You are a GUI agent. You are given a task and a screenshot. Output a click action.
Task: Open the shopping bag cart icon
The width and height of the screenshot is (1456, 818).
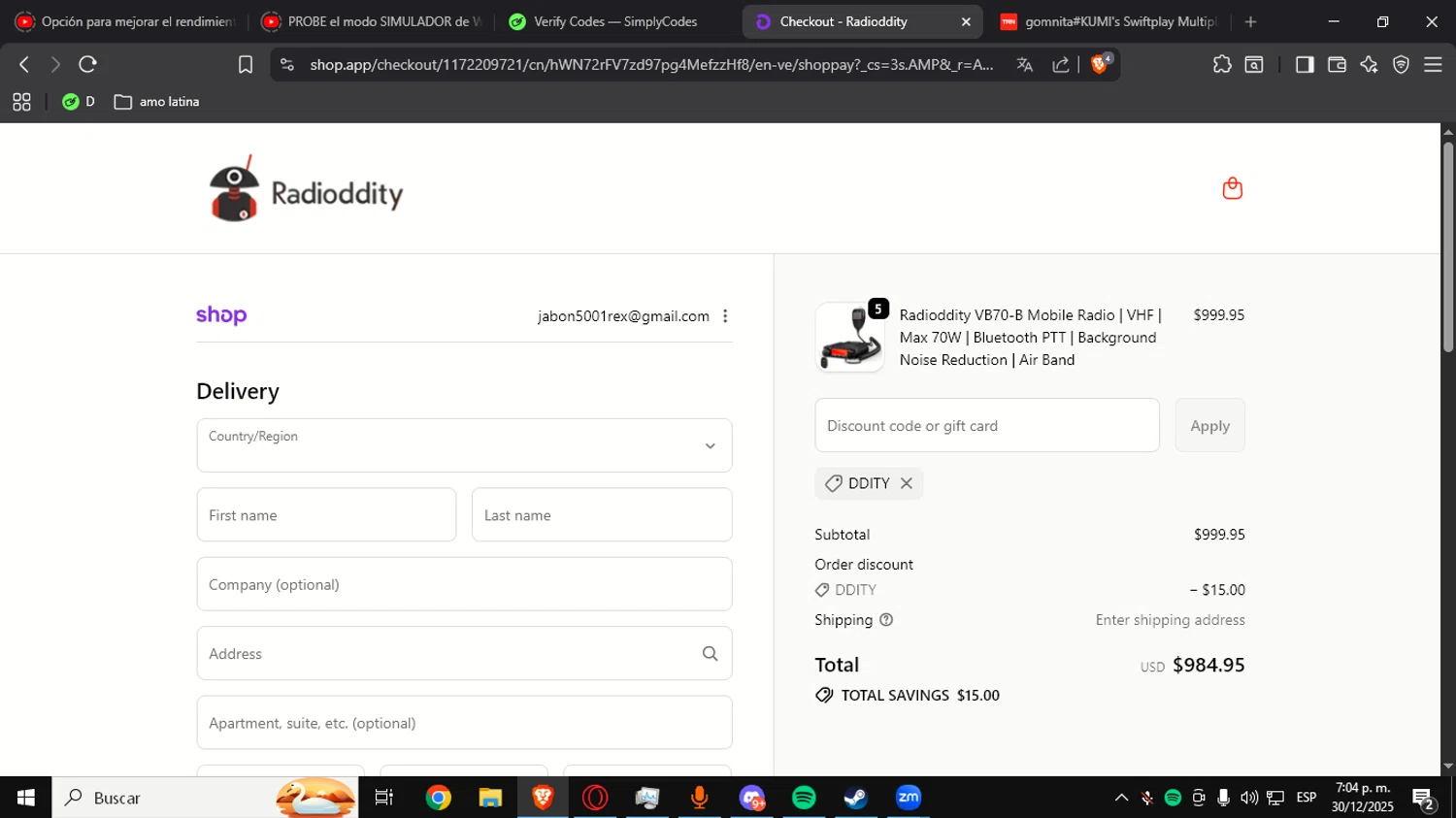(x=1232, y=188)
